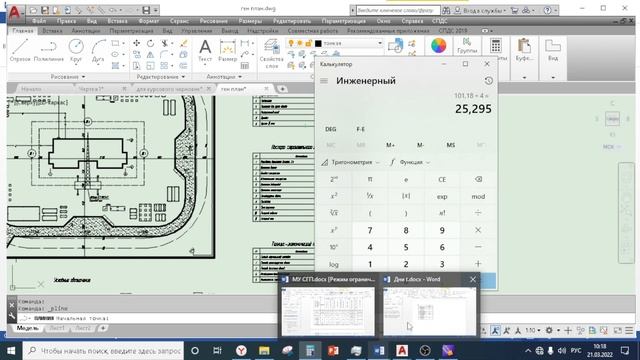Toggle the layer lock icon
Image resolution: width=640 pixels, height=360 pixels.
click(x=308, y=43)
